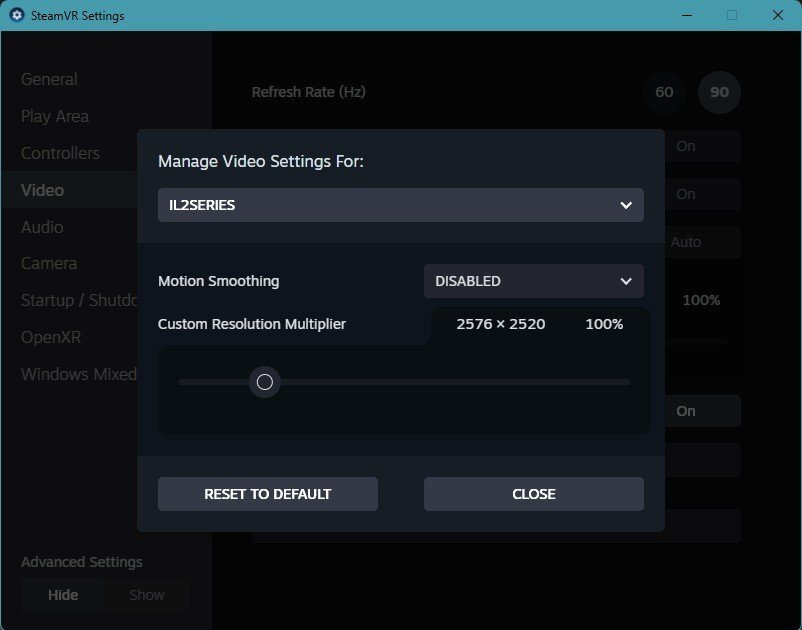This screenshot has height=630, width=802.
Task: Select the General settings tab
Action: (x=49, y=79)
